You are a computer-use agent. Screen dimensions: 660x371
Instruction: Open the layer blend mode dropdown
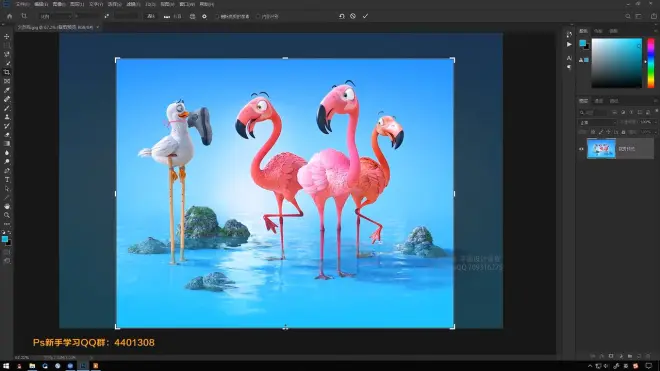[598, 123]
